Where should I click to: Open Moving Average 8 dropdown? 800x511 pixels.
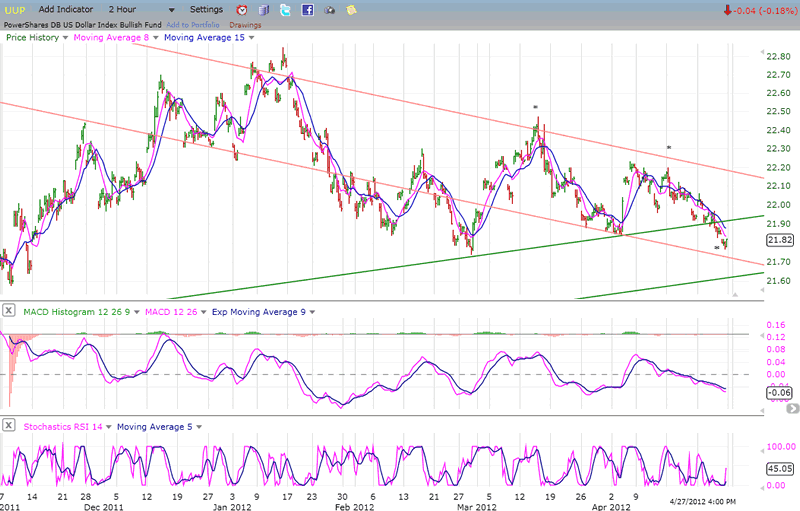[154, 37]
